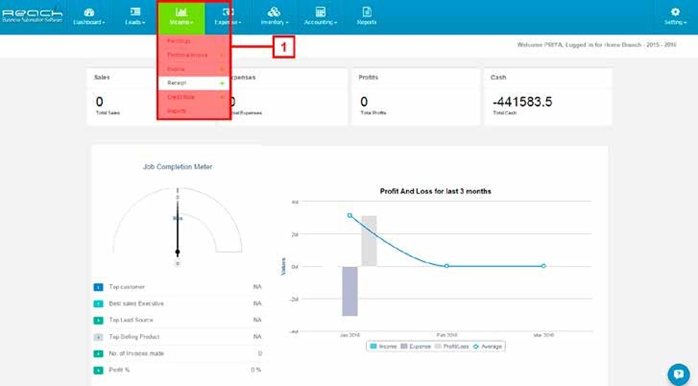
Task: Open the Dashboard gauge icon
Action: pos(89,12)
